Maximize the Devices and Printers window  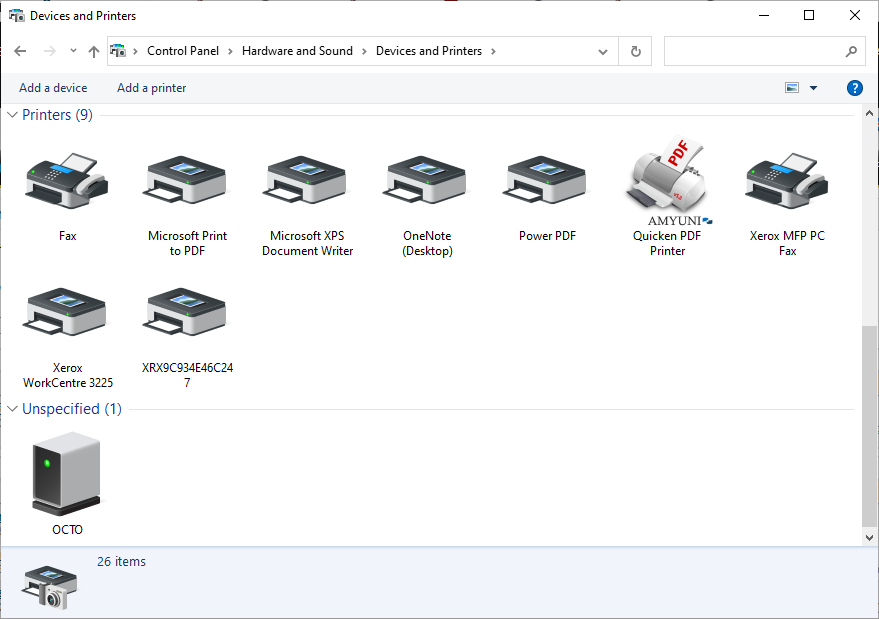(x=809, y=15)
